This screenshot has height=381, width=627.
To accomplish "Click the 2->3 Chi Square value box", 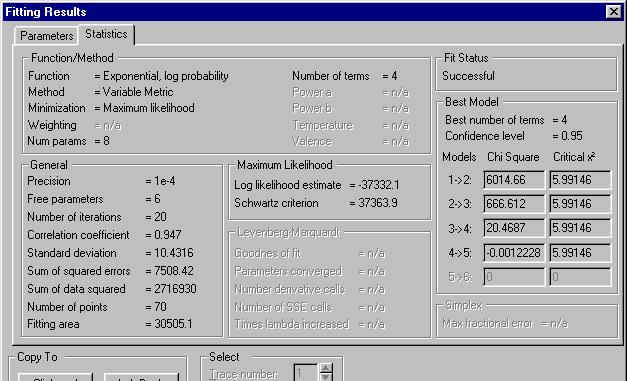I will pos(514,204).
